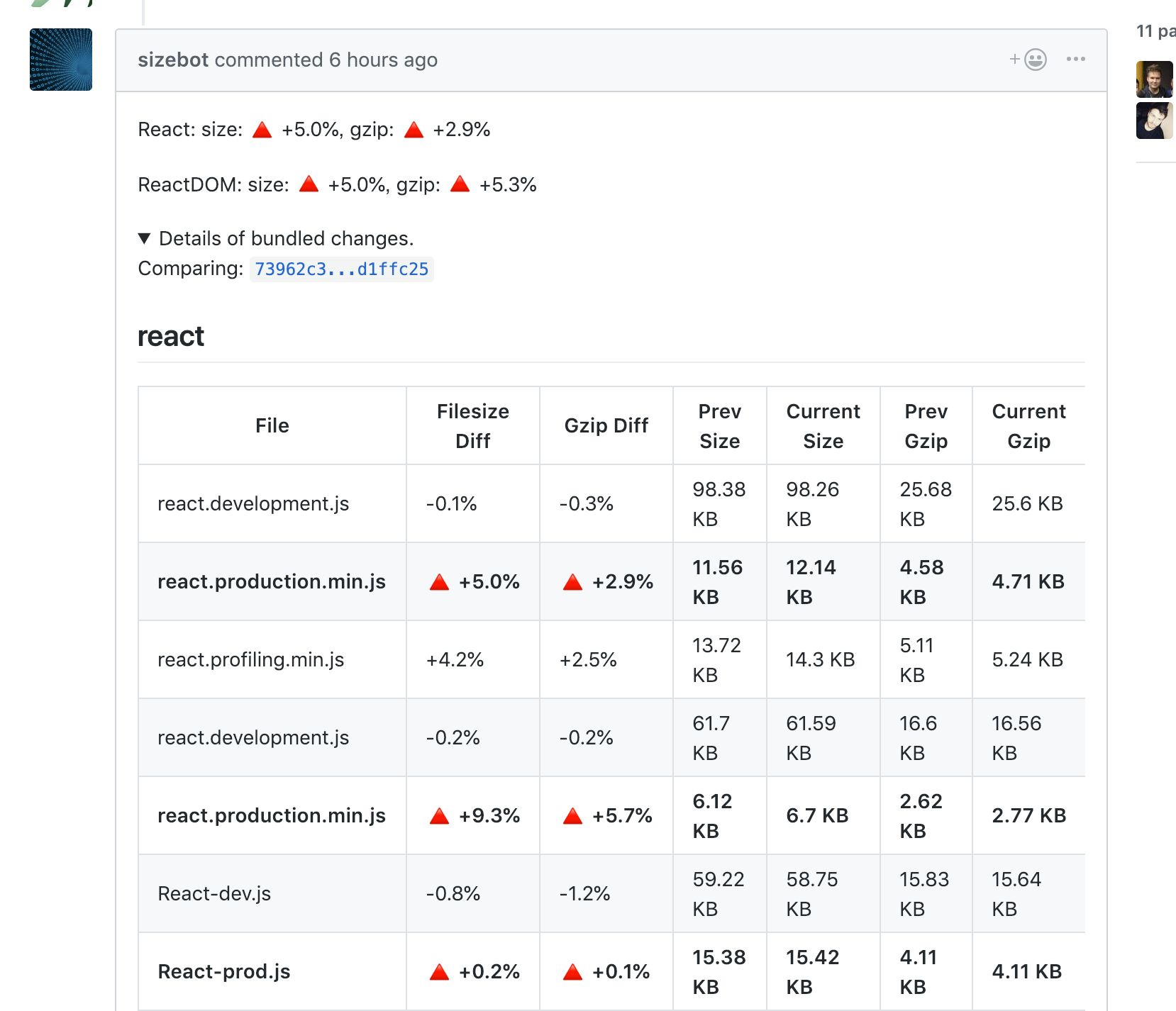Select the +5.0% react.production.min.js table cell
Screen dimensions: 1176x1011
pos(473,581)
